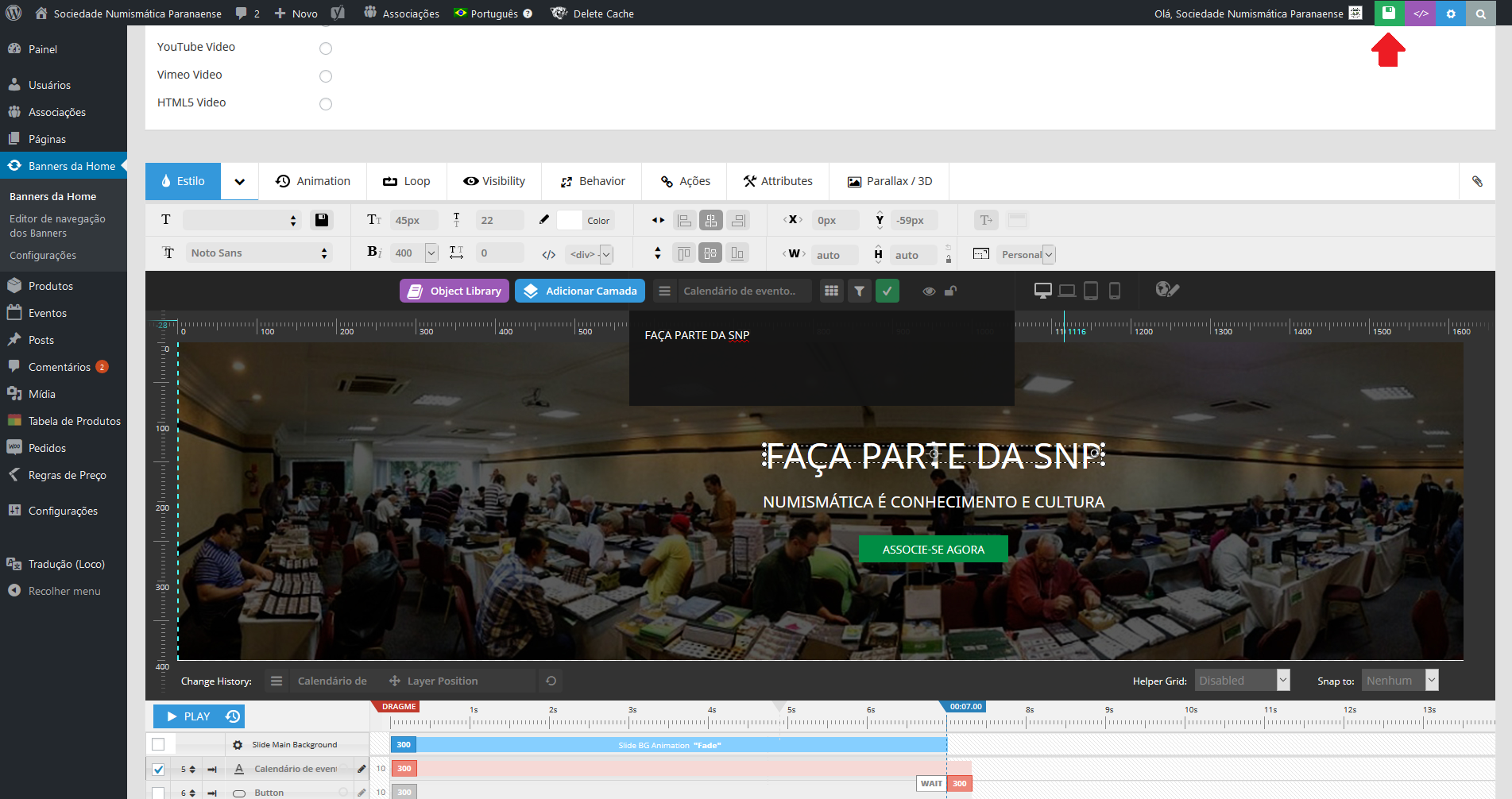Click the paperclip icon in tab bar
1512x799 pixels.
click(x=1478, y=181)
